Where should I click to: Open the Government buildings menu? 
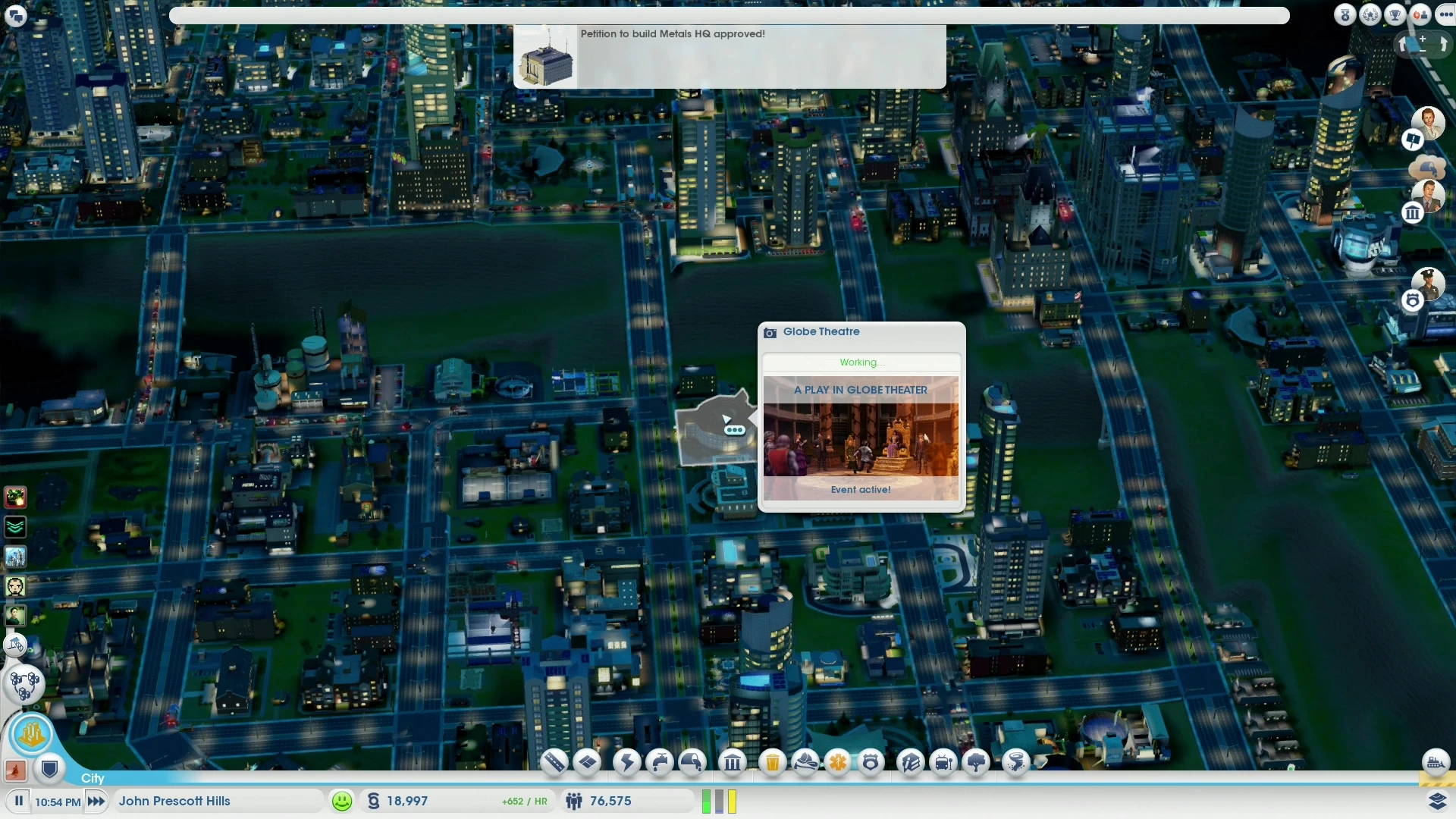pos(733,761)
